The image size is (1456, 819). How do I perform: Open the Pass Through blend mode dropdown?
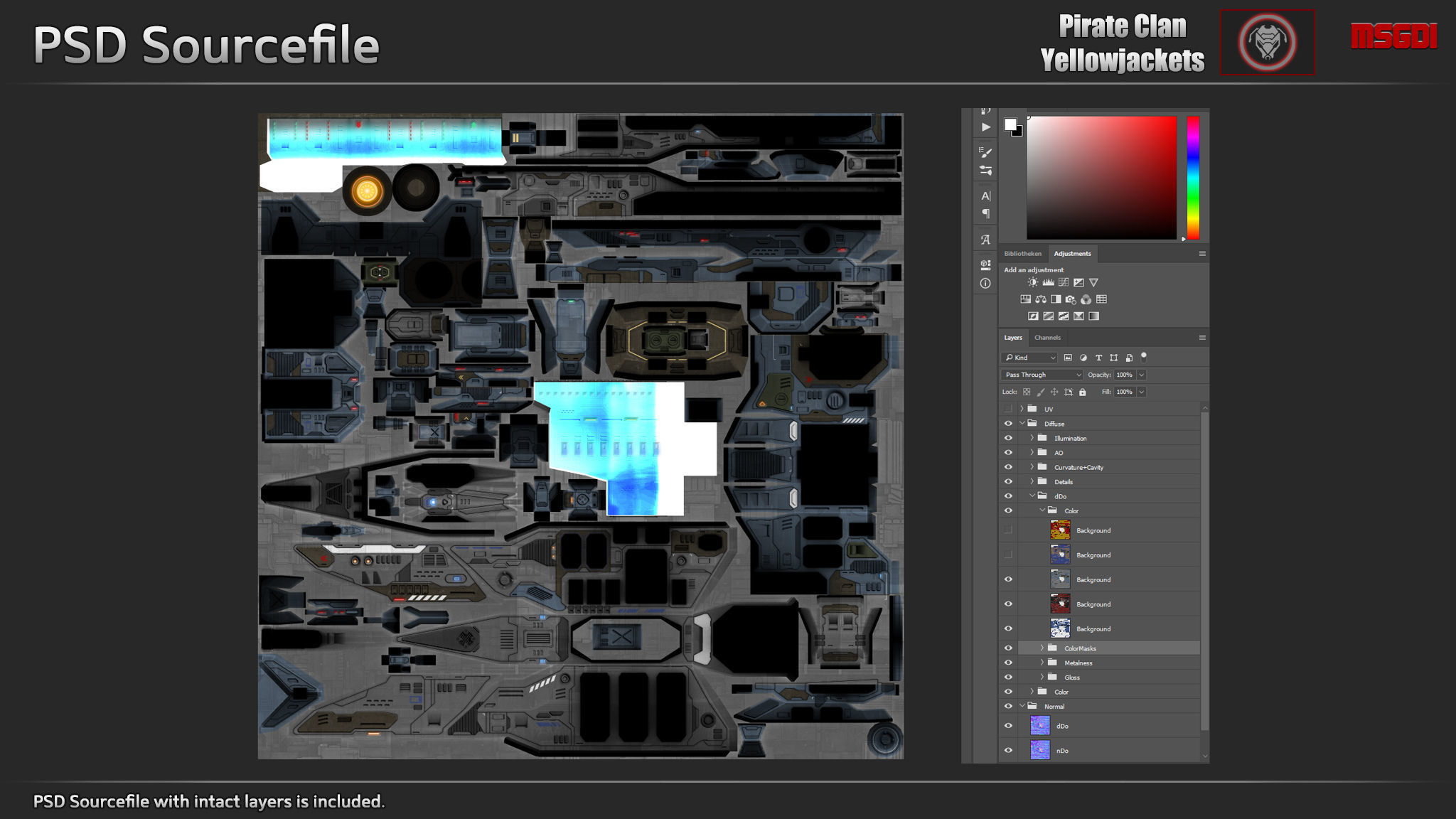pyautogui.click(x=1042, y=375)
